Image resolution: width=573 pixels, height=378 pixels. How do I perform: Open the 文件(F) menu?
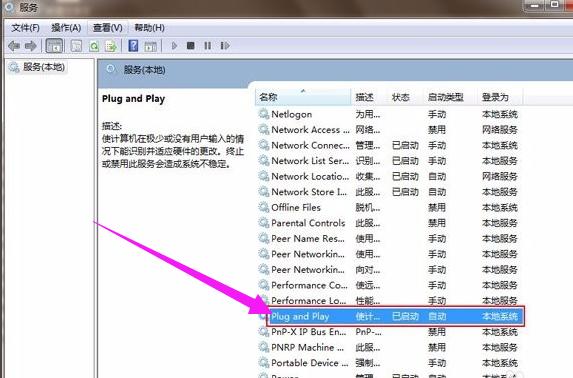coord(25,28)
